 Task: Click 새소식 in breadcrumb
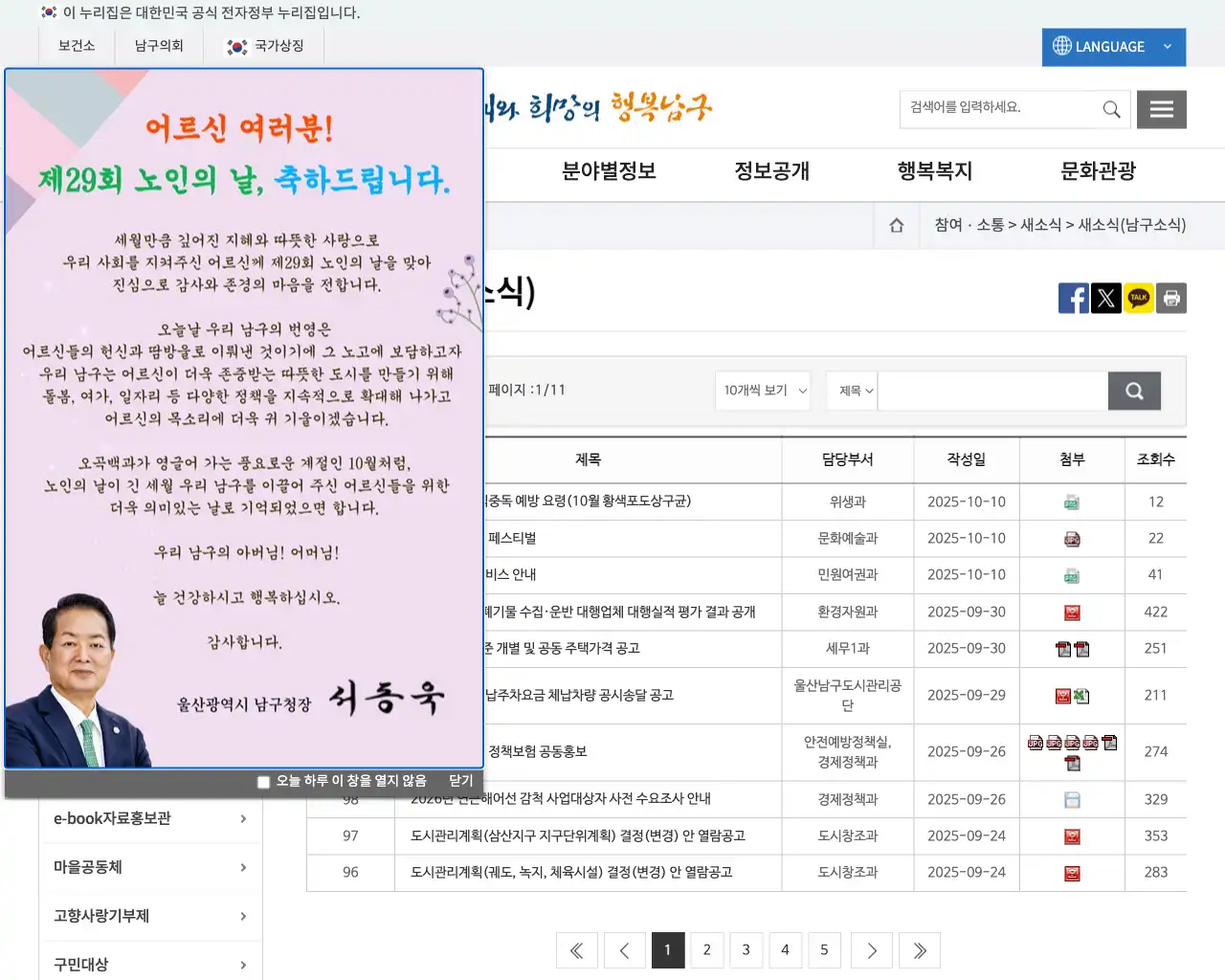coord(1040,225)
